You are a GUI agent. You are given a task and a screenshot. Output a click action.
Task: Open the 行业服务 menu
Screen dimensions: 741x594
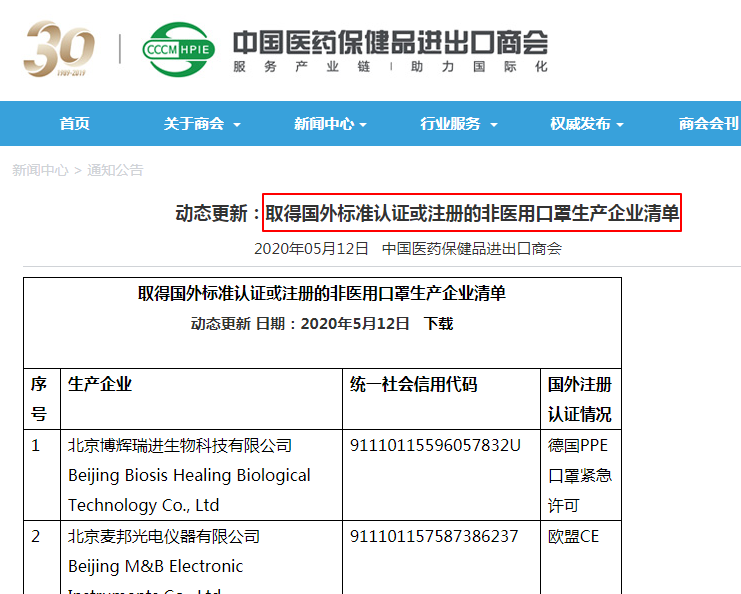[x=450, y=124]
